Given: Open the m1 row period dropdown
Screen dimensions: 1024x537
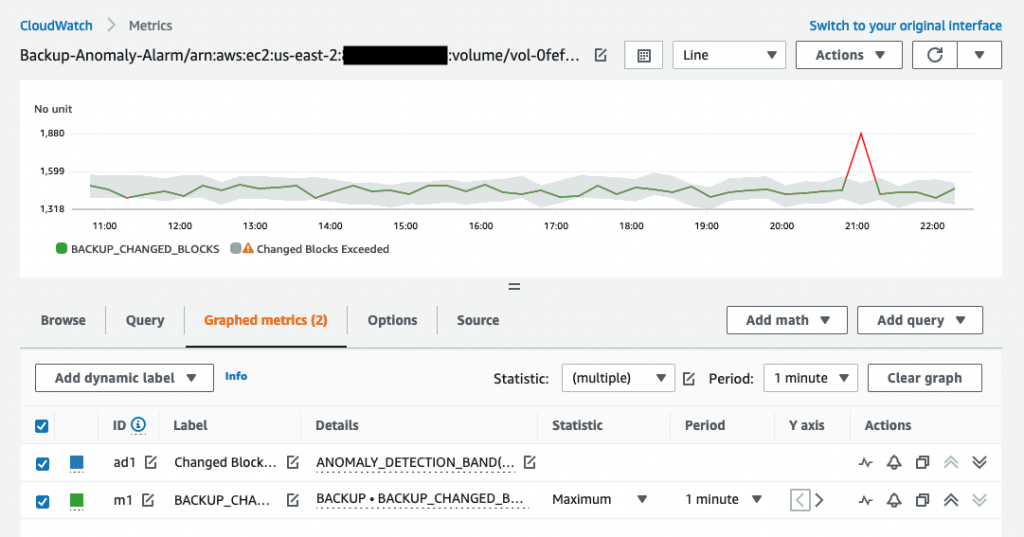Looking at the screenshot, I should [724, 499].
